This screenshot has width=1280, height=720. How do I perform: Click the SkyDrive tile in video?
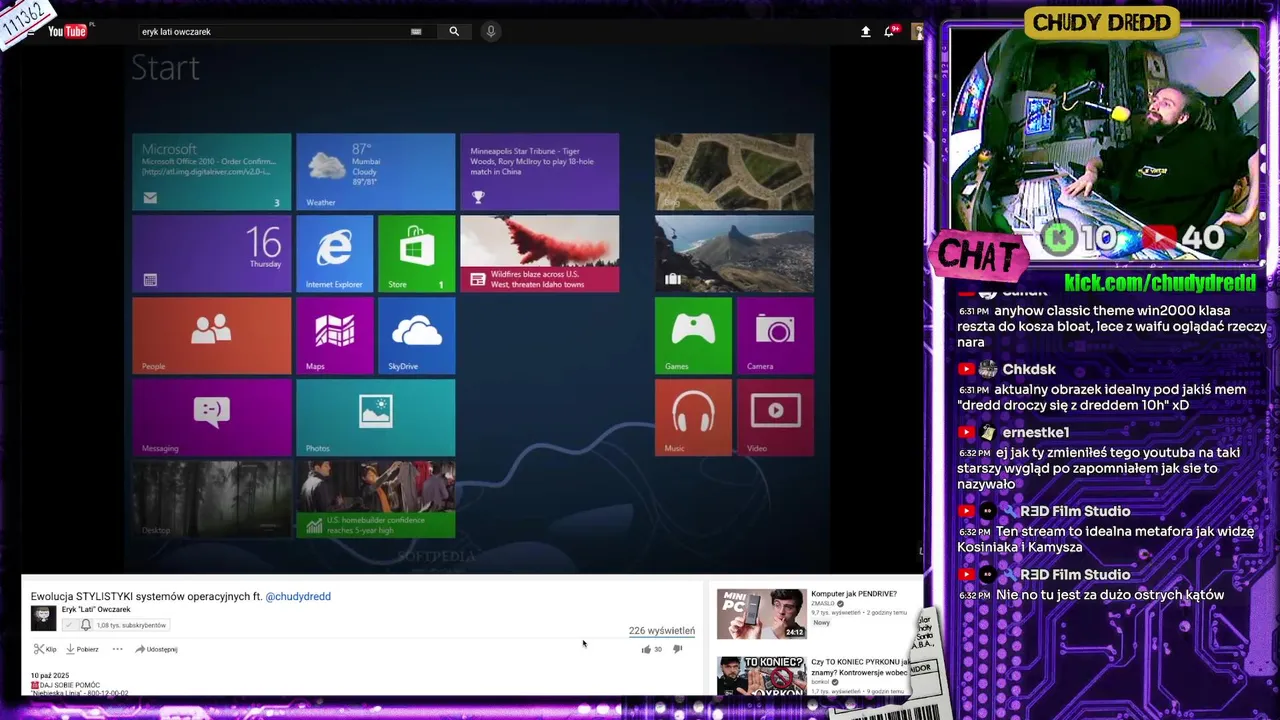pos(416,336)
